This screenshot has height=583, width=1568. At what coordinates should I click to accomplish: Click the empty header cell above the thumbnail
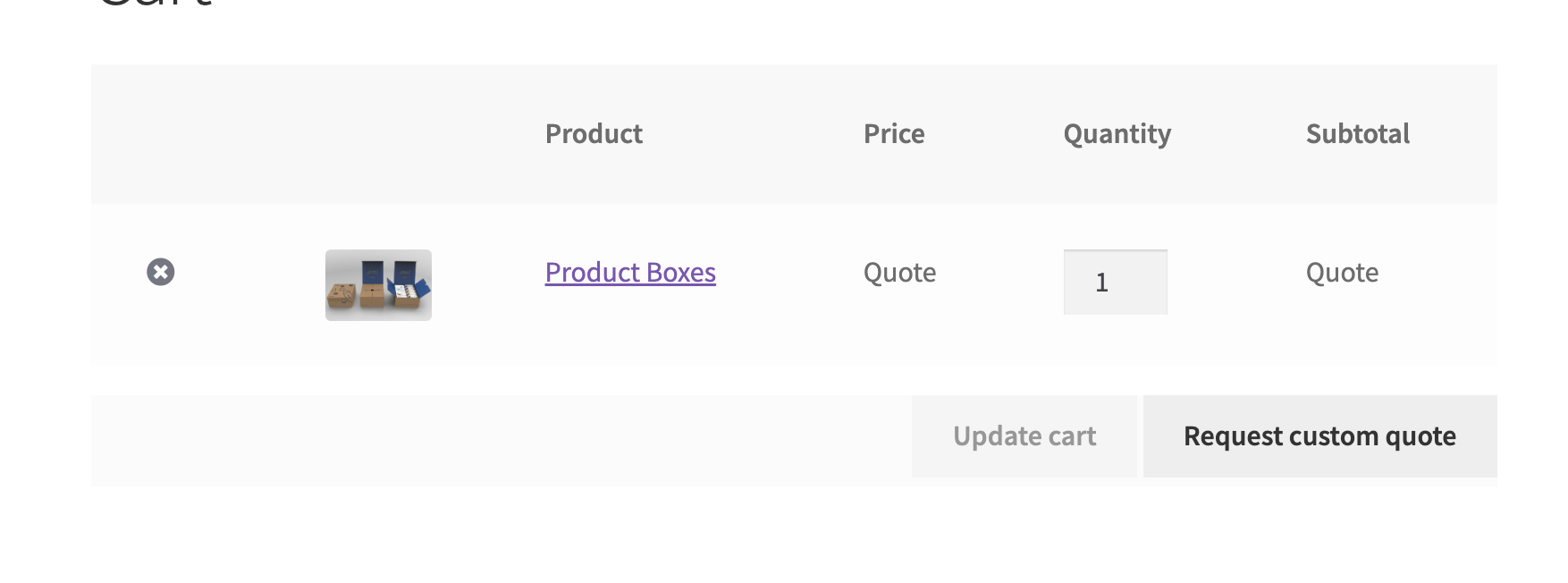click(378, 134)
